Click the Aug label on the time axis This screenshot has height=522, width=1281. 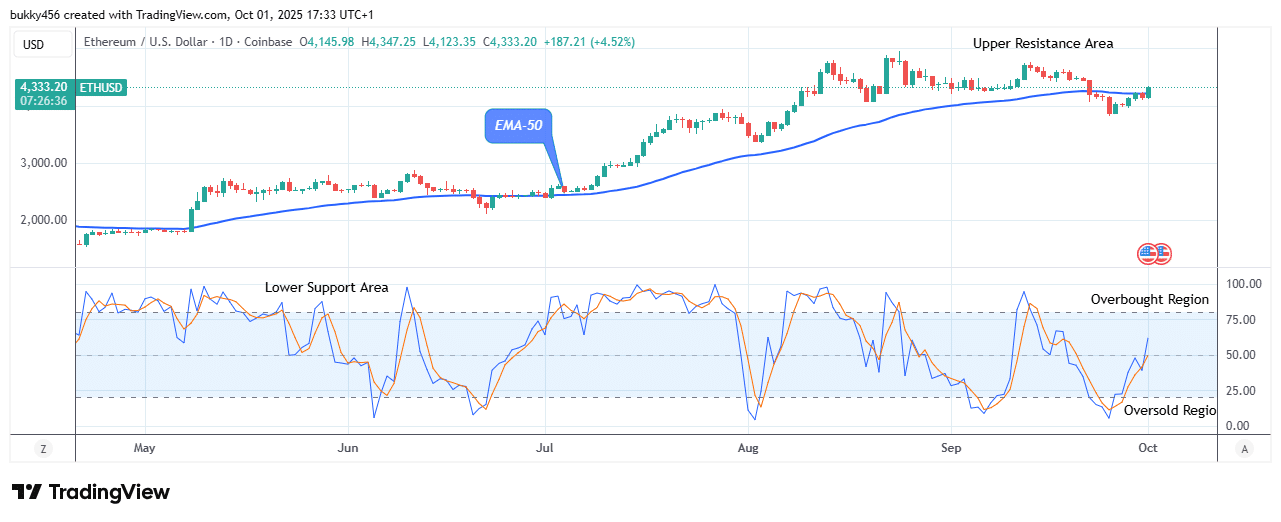coord(748,448)
